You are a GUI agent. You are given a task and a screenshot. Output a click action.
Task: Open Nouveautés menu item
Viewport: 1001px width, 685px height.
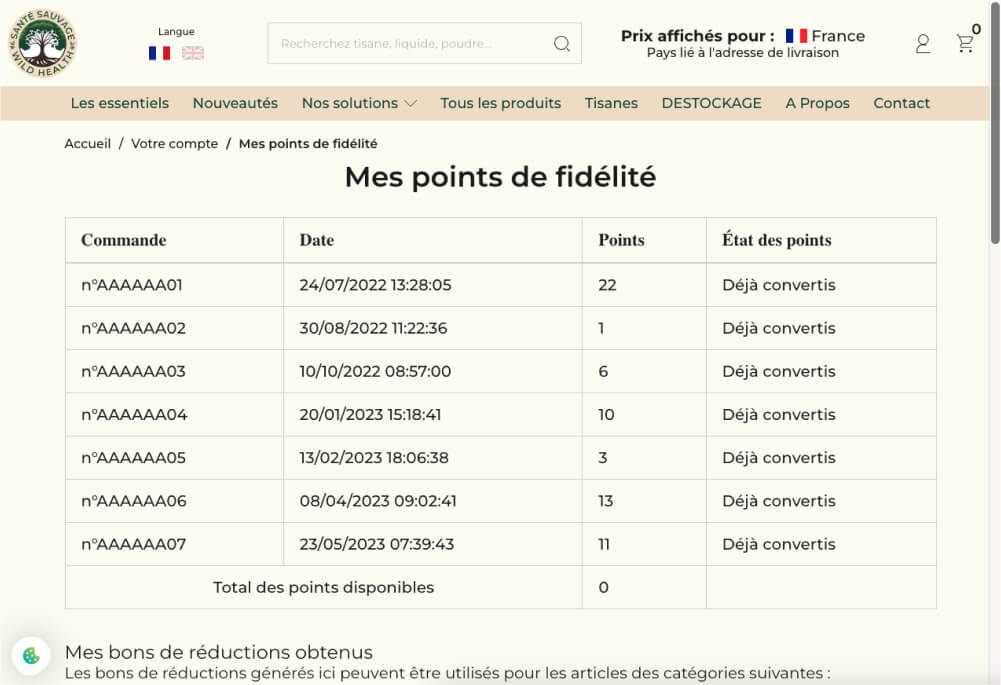coord(235,103)
